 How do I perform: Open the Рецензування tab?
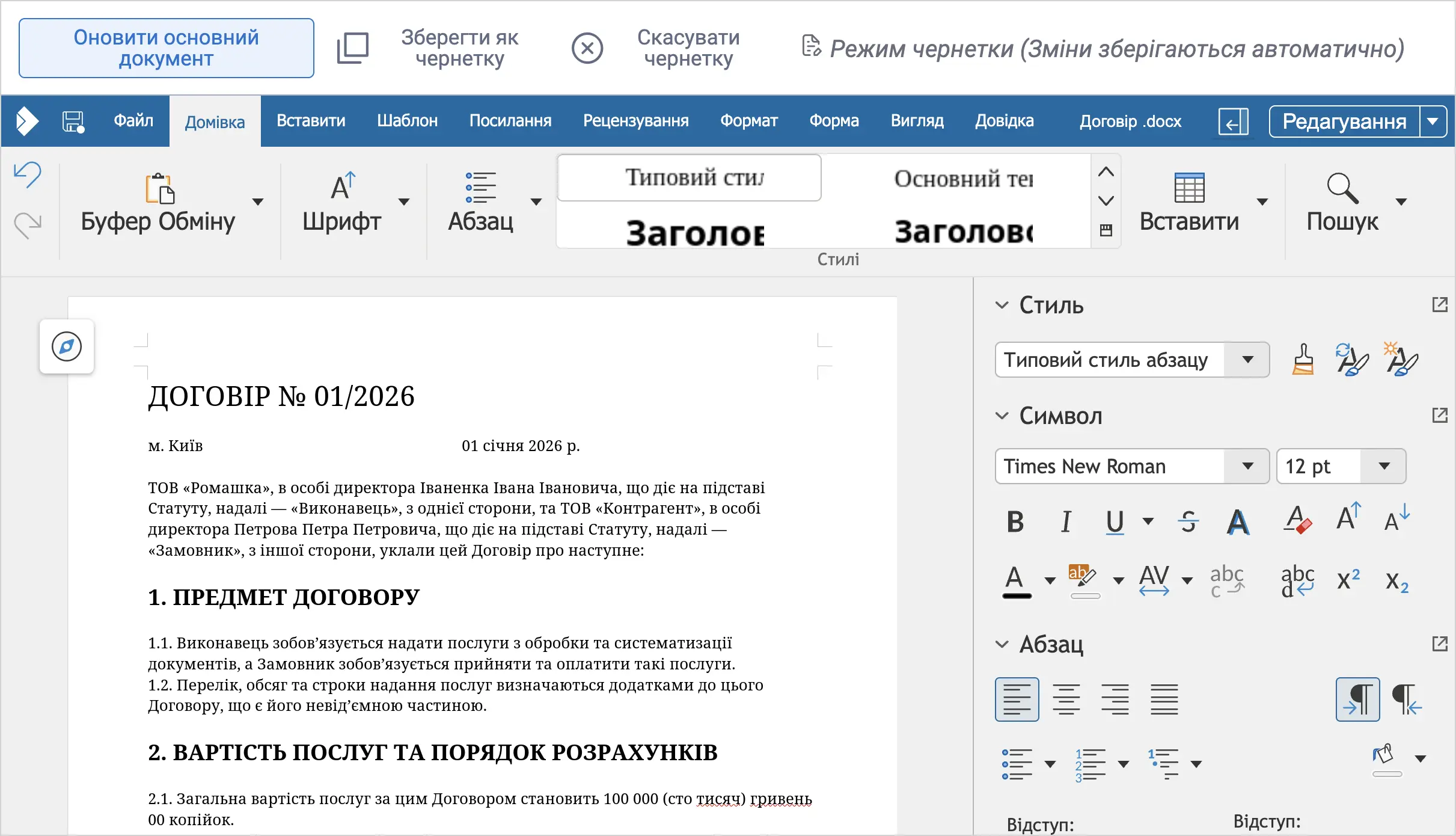[x=635, y=121]
